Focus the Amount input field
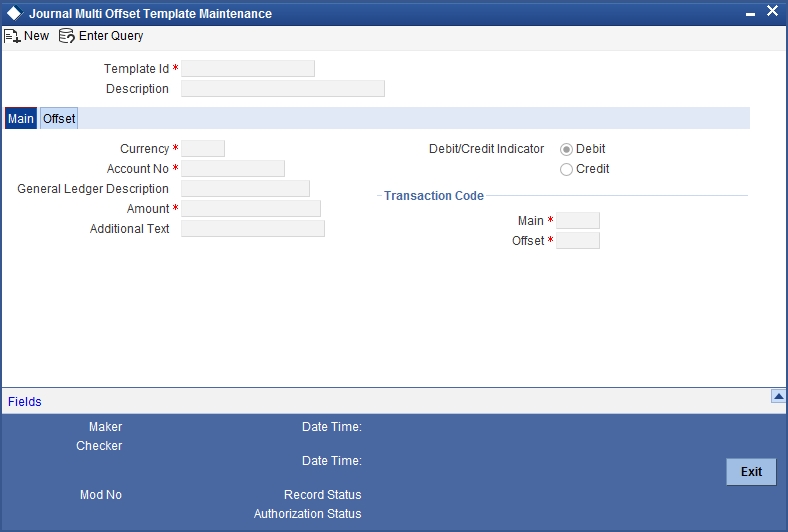 251,208
